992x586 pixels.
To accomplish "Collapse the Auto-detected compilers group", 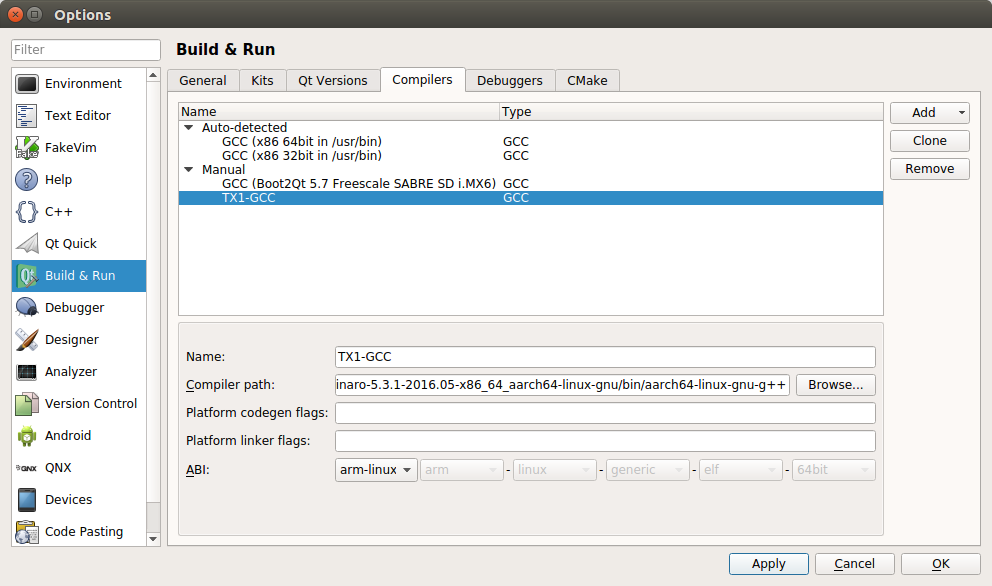I will pyautogui.click(x=188, y=128).
